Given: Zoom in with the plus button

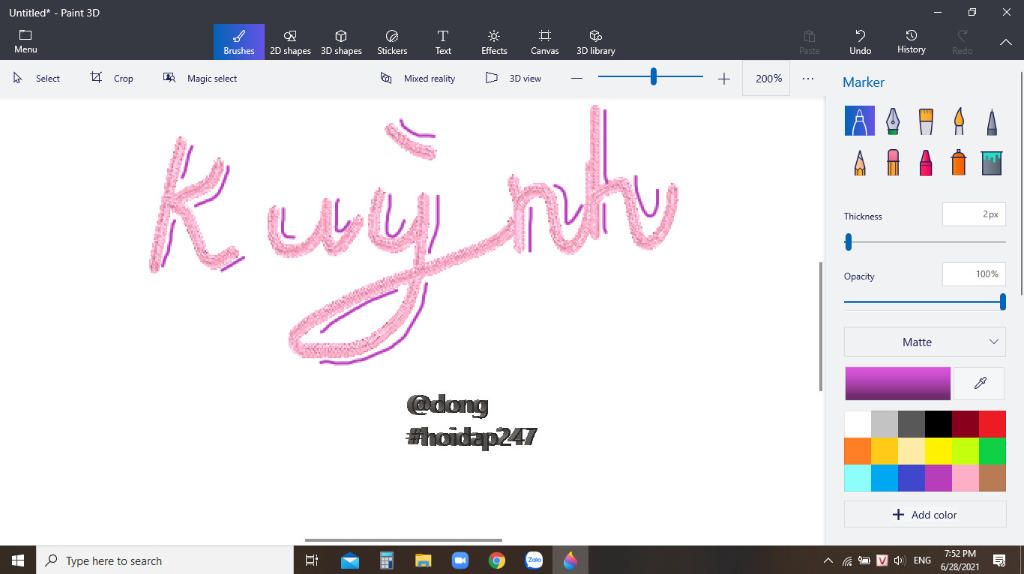Looking at the screenshot, I should click(x=724, y=78).
